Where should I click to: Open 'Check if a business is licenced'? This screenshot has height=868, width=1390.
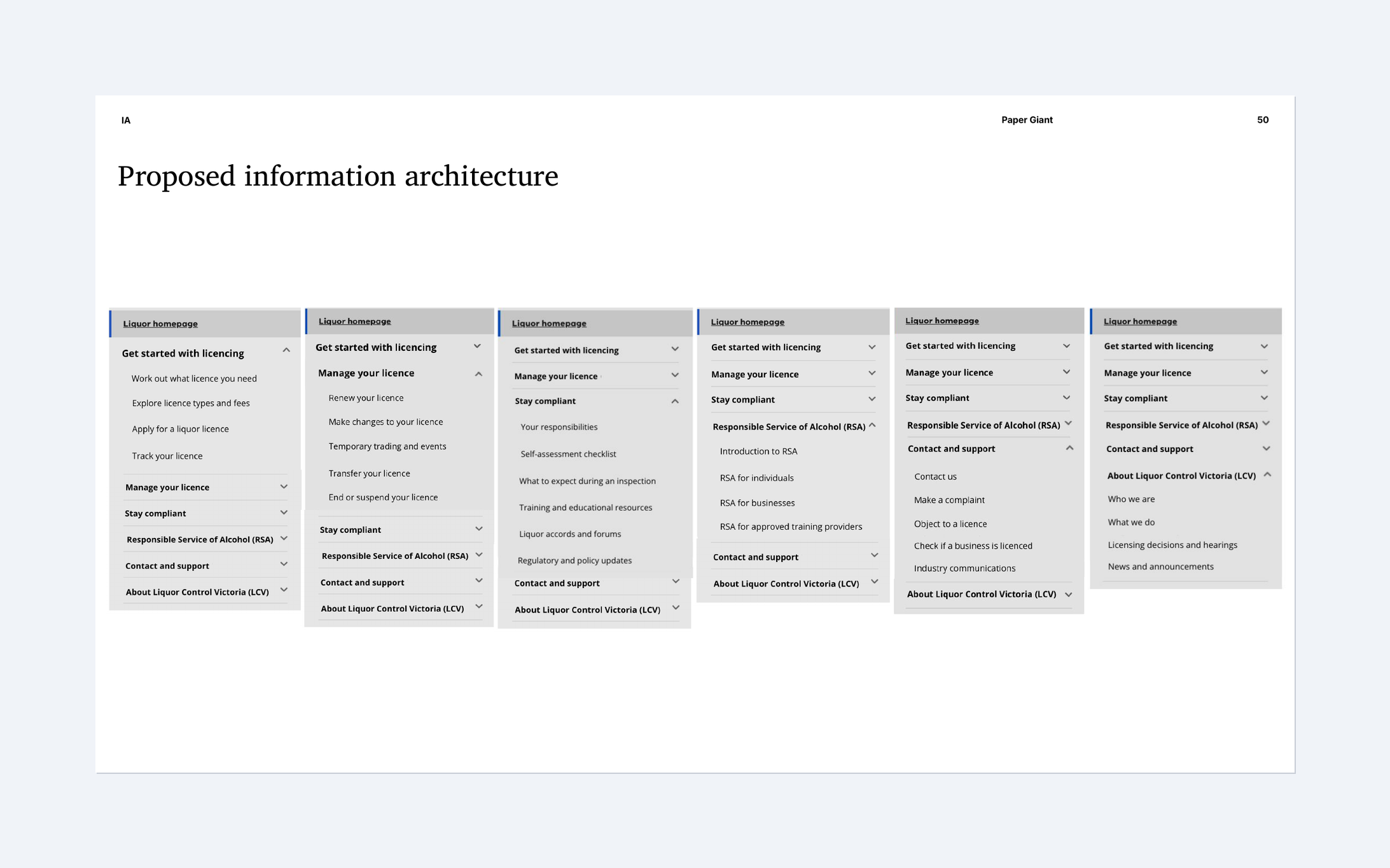(x=973, y=546)
